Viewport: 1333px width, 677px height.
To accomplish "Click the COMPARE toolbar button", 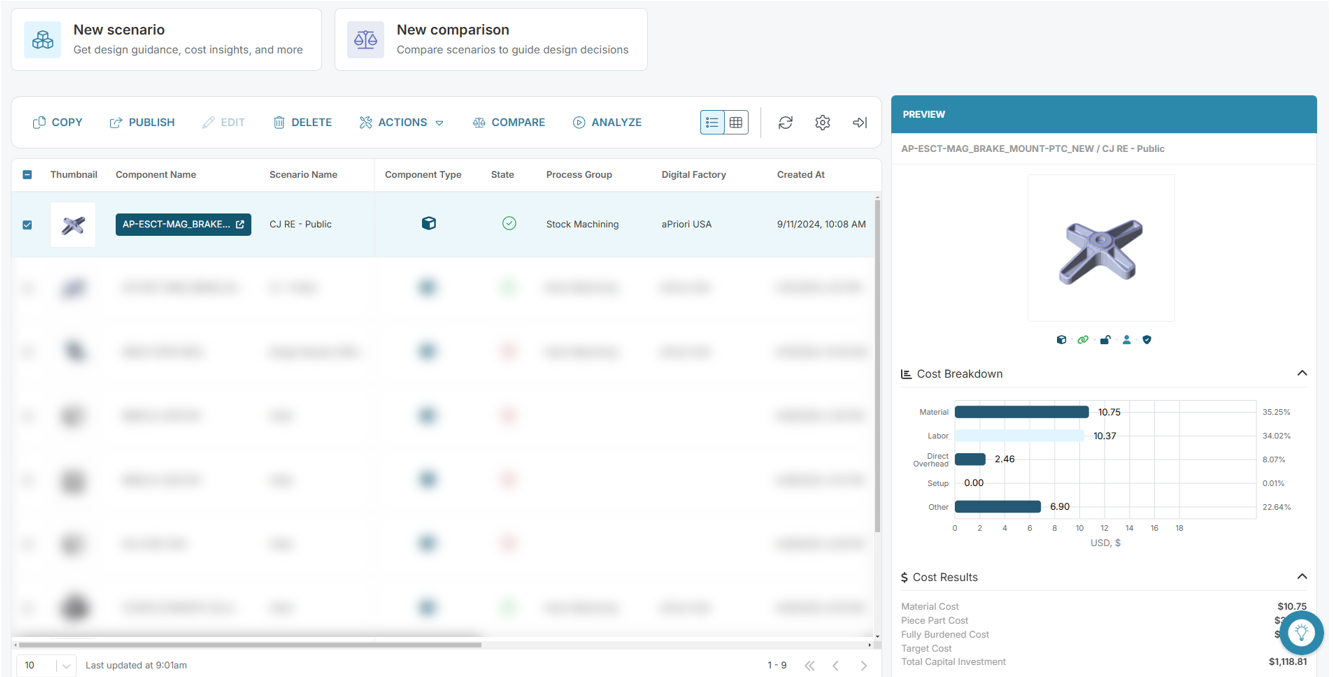I will 509,122.
